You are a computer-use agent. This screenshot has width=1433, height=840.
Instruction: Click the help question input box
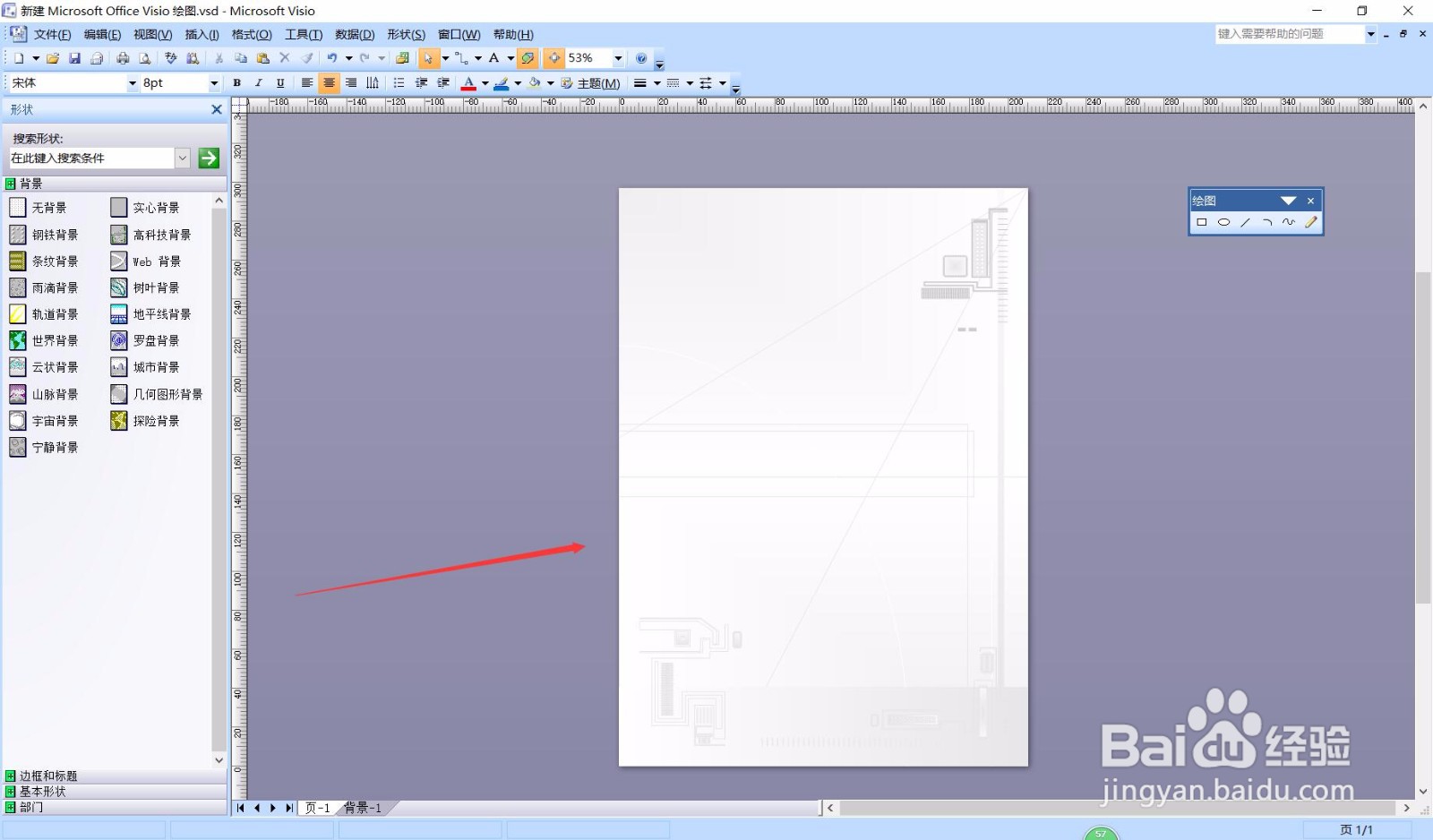(x=1290, y=34)
